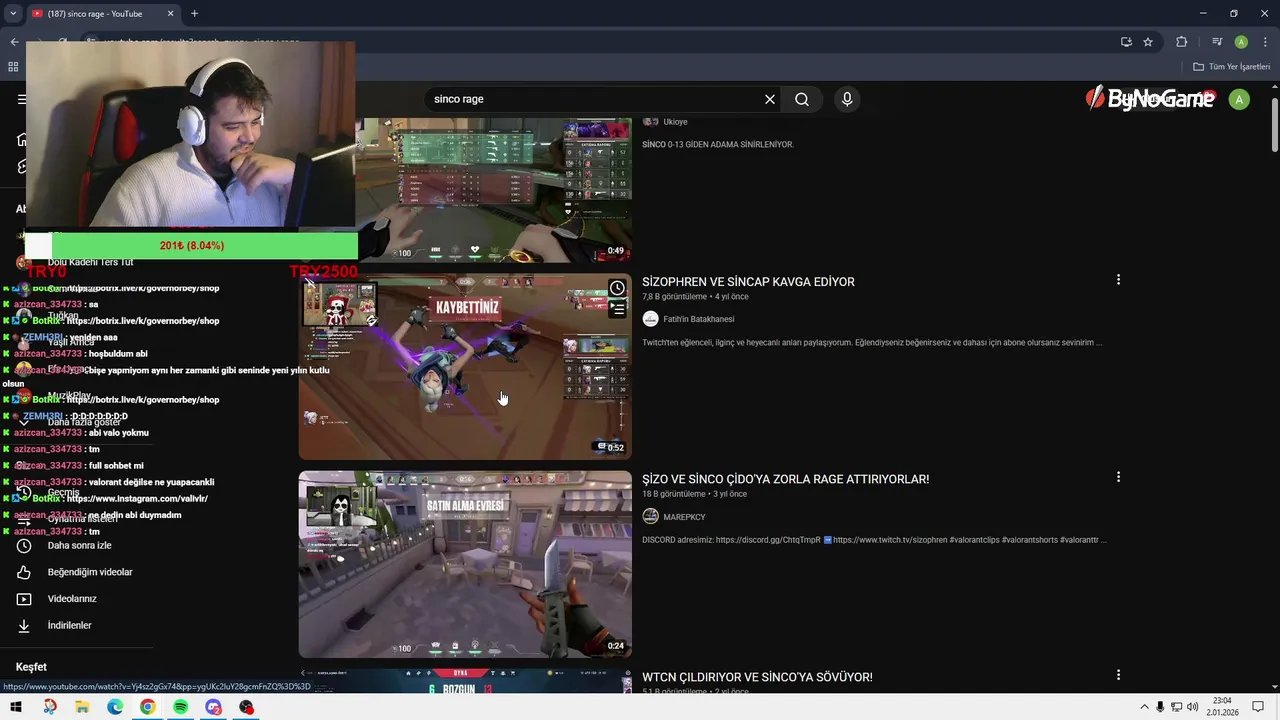Play the SATIN ALMA EVRESİ thumbnail video
The width and height of the screenshot is (1280, 720).
[465, 564]
